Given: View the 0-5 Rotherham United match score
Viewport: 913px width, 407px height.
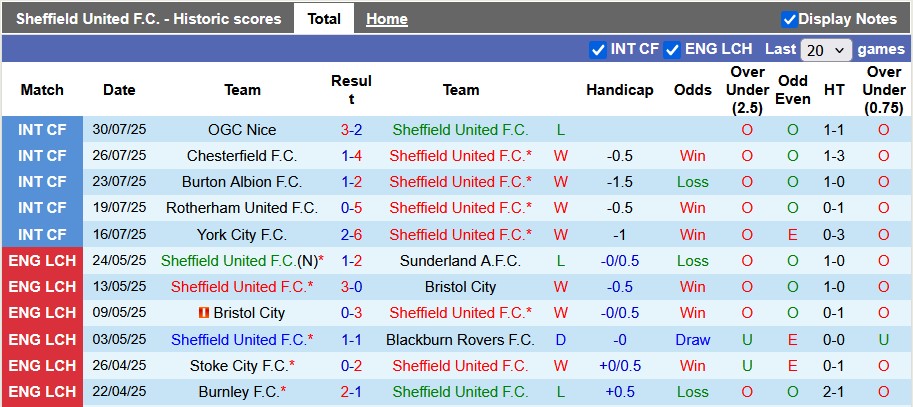Looking at the screenshot, I should pos(351,208).
